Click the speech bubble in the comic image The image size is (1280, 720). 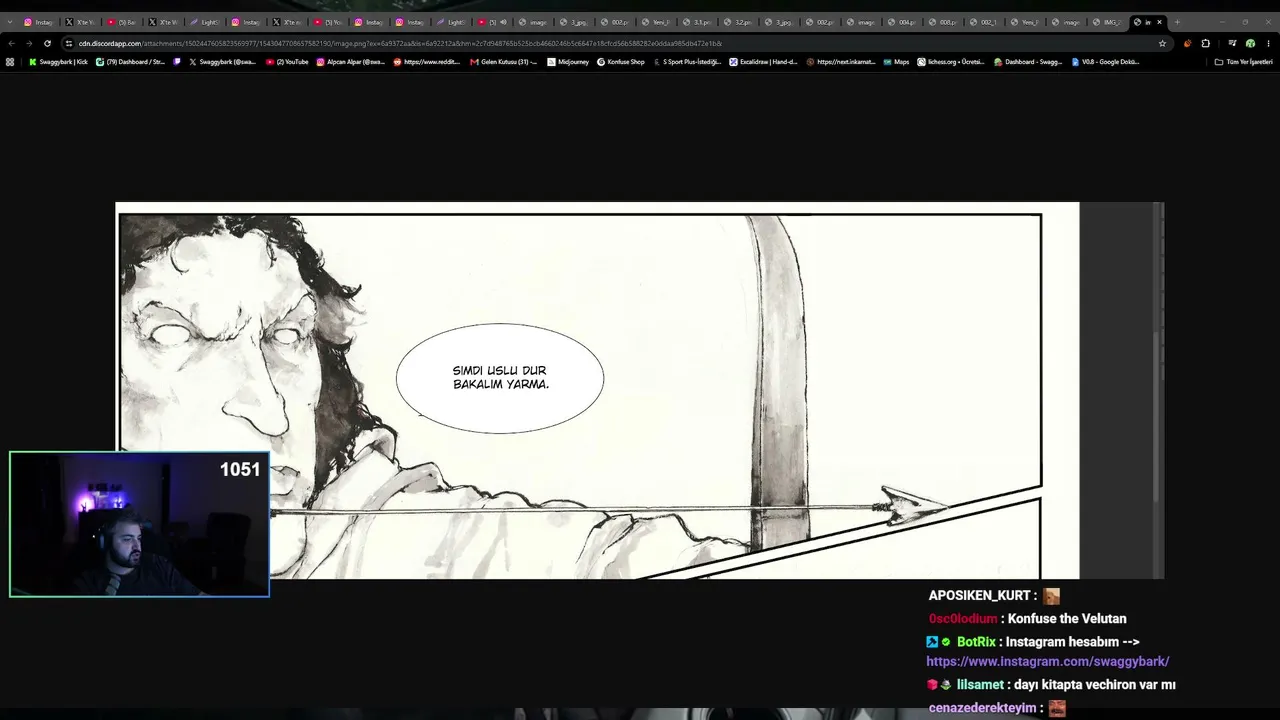click(x=500, y=378)
